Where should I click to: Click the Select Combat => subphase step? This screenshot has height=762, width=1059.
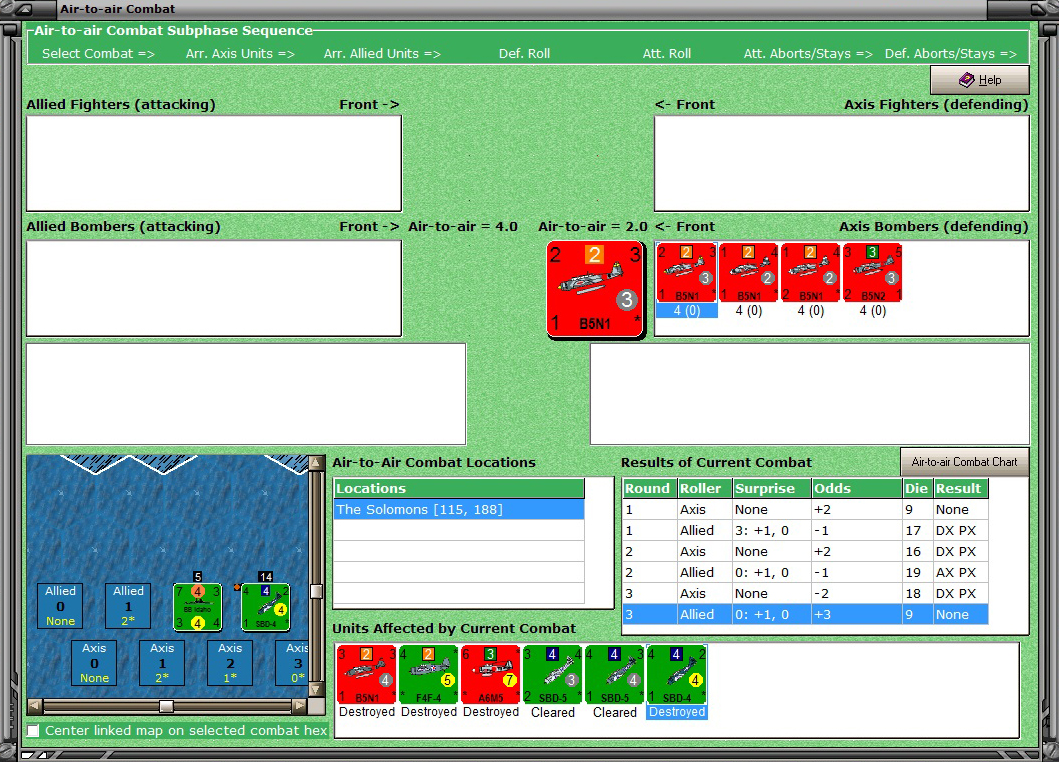point(99,53)
